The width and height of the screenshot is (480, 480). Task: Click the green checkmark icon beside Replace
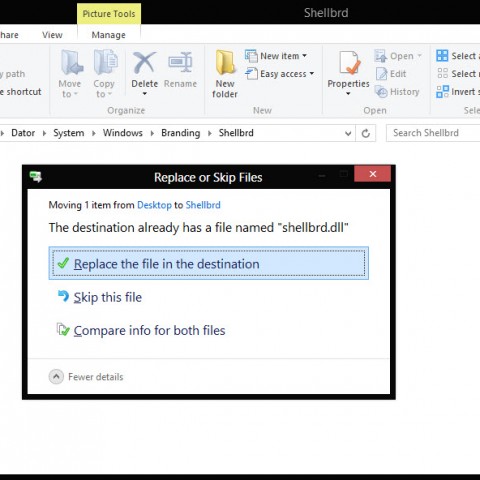point(63,263)
